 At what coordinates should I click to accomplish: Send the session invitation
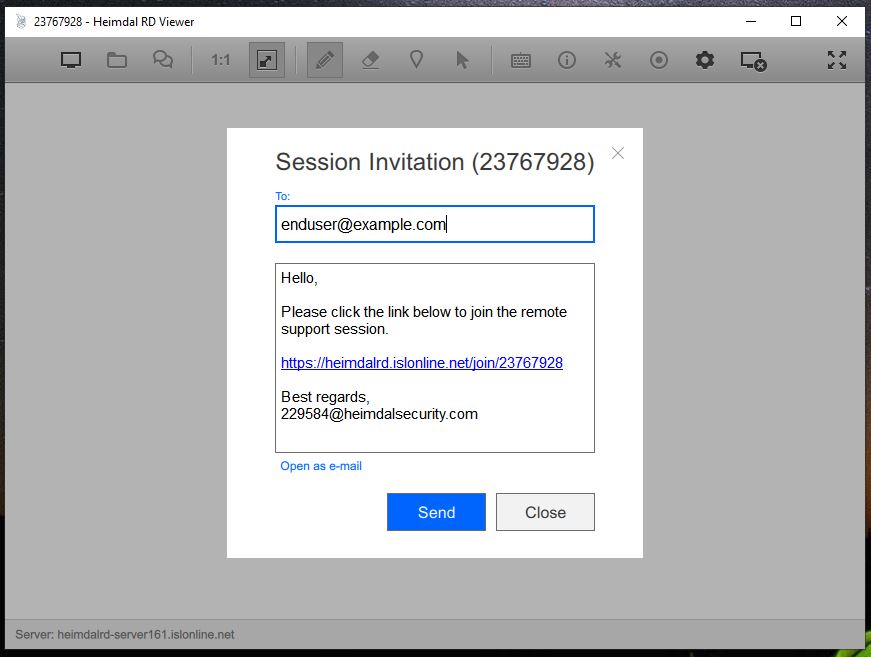436,512
